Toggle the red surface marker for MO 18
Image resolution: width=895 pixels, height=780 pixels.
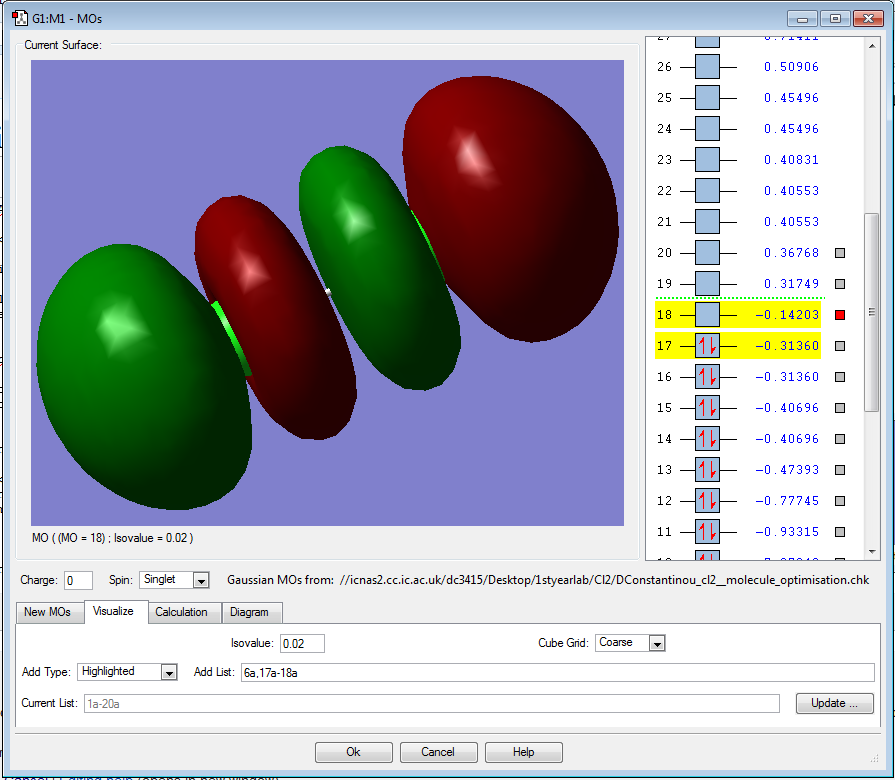[x=840, y=315]
